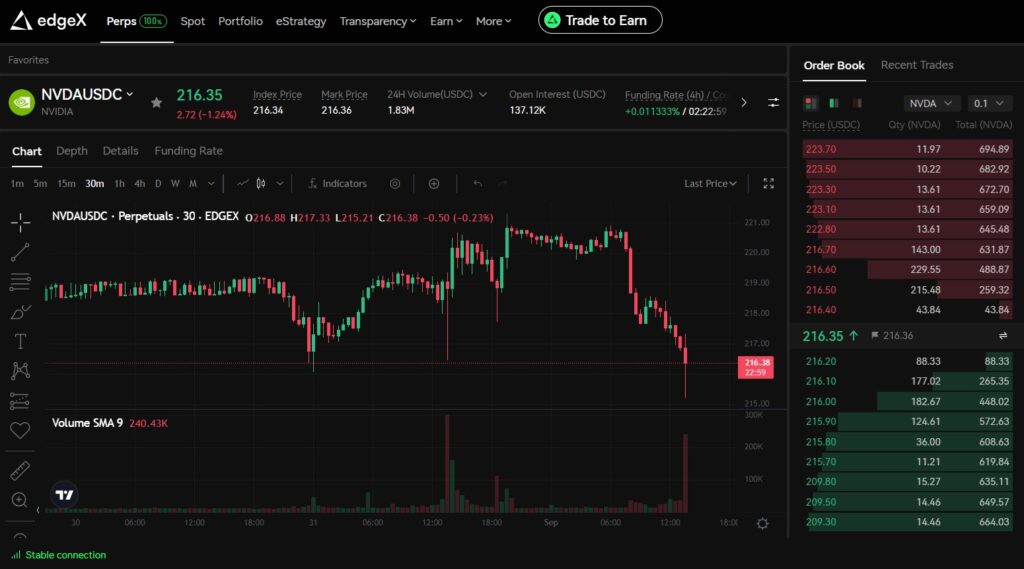Image resolution: width=1024 pixels, height=569 pixels.
Task: Click the edgeX logo
Action: [x=48, y=21]
